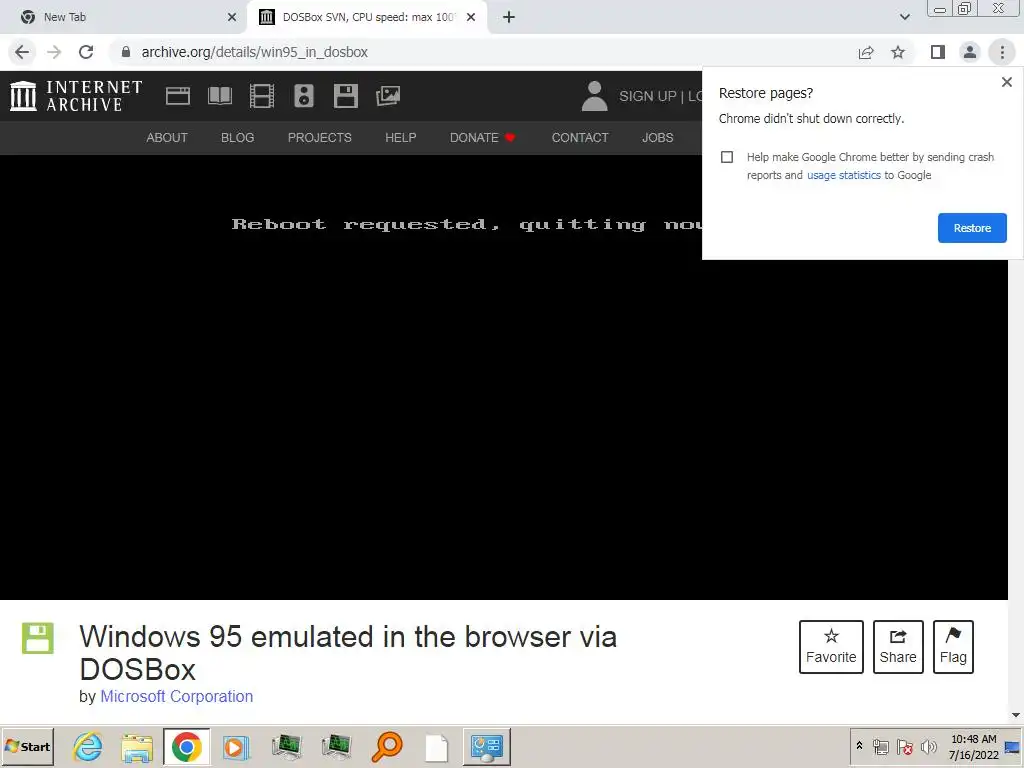Open the HELP menu item
The width and height of the screenshot is (1024, 768).
[x=400, y=138]
